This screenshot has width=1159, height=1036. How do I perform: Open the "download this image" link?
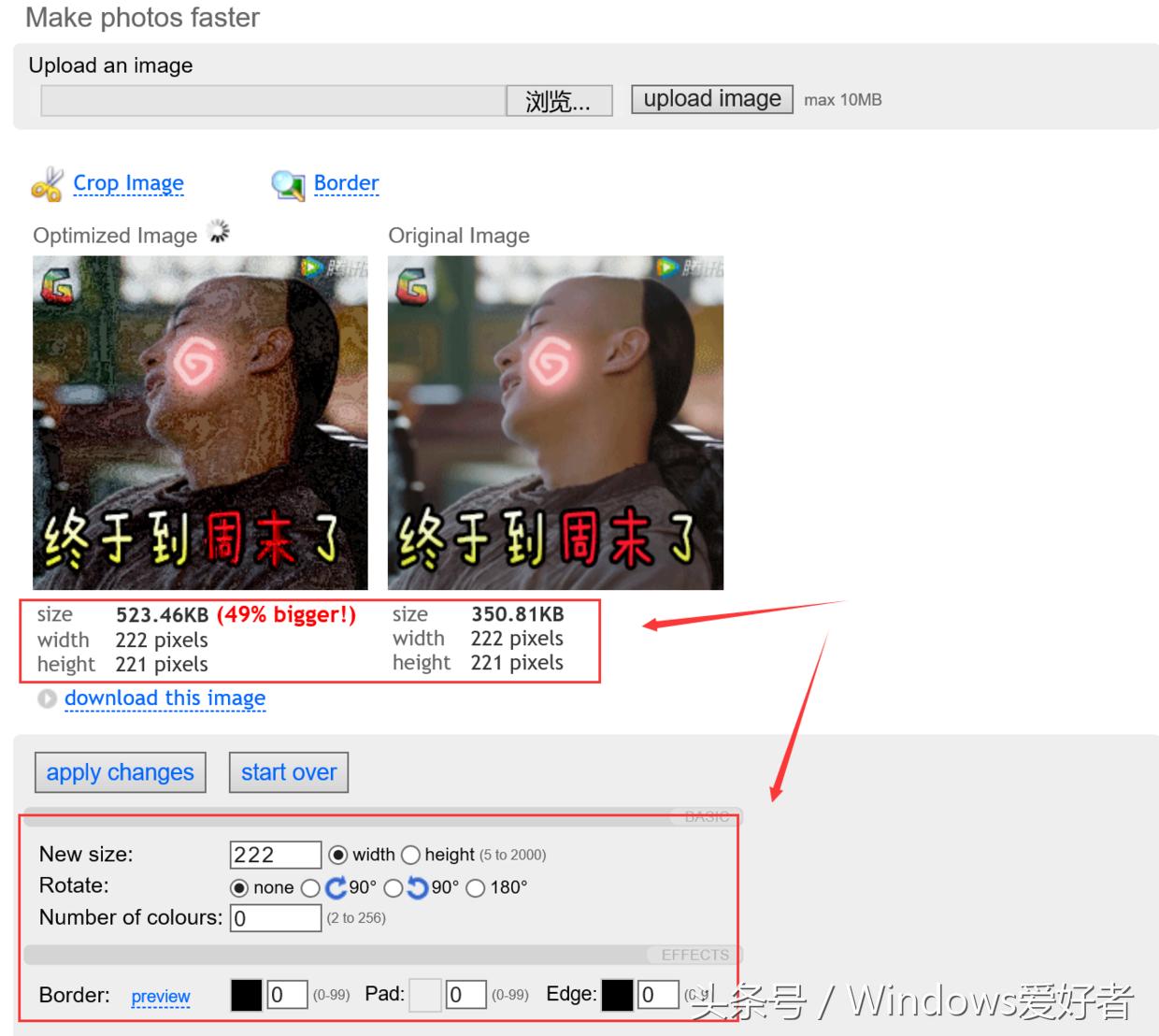pos(165,698)
